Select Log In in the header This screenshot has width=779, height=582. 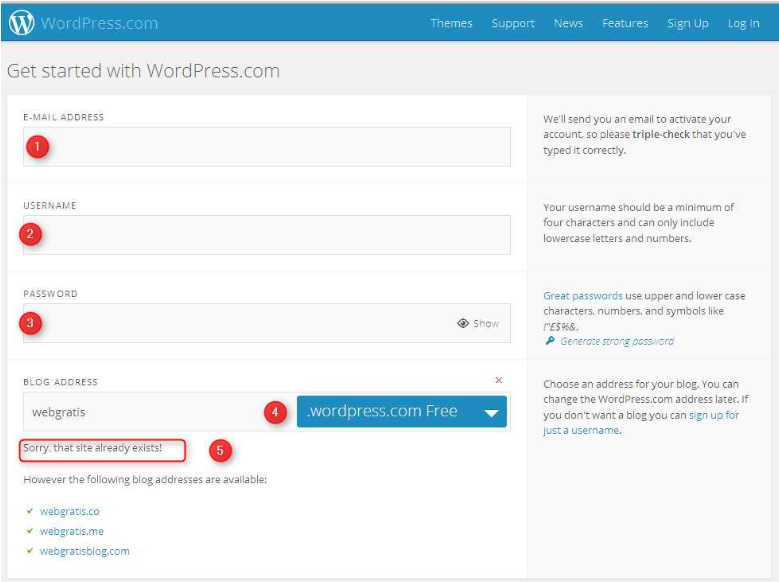pos(743,23)
